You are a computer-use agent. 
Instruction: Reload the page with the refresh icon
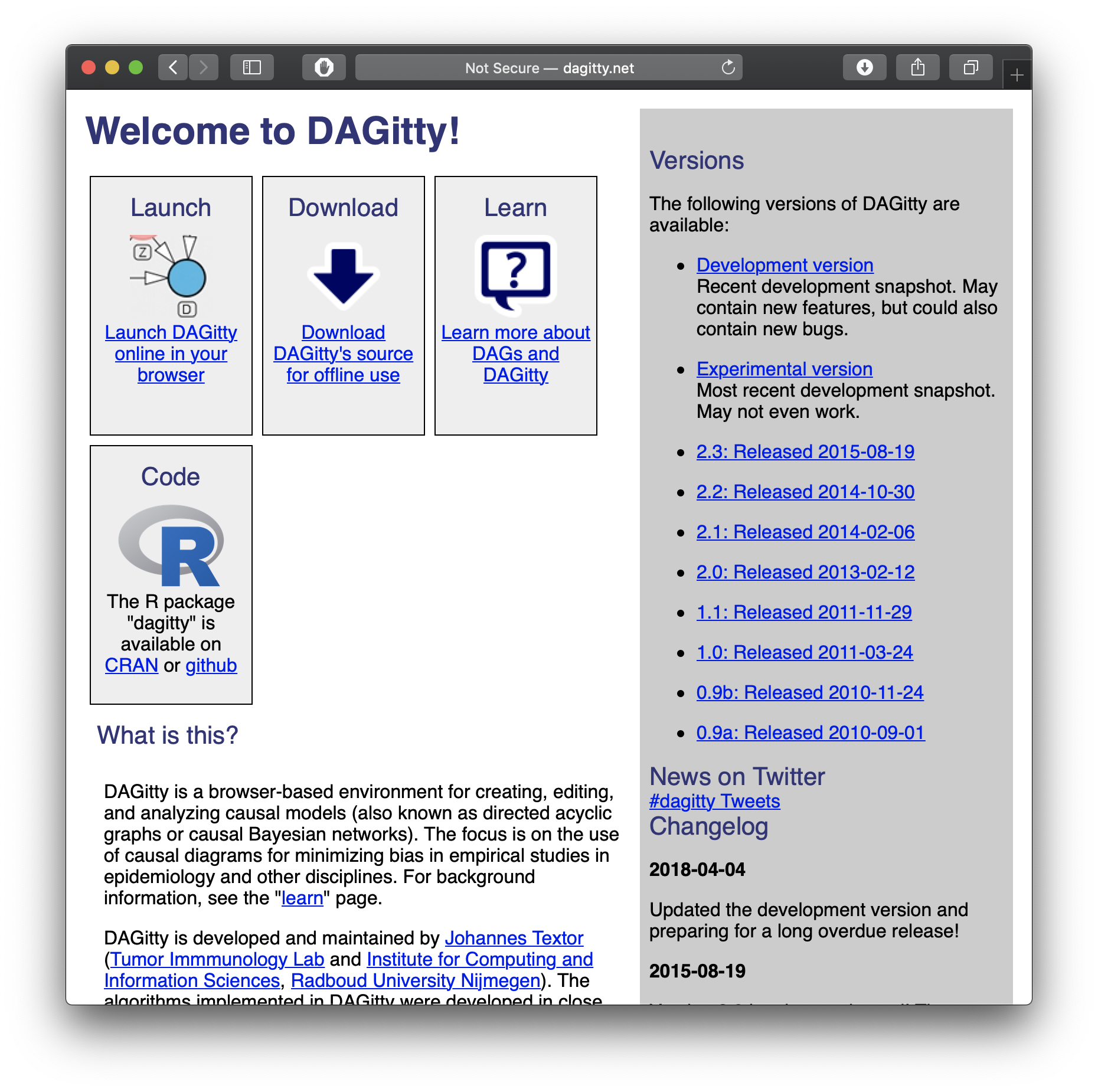pyautogui.click(x=728, y=68)
